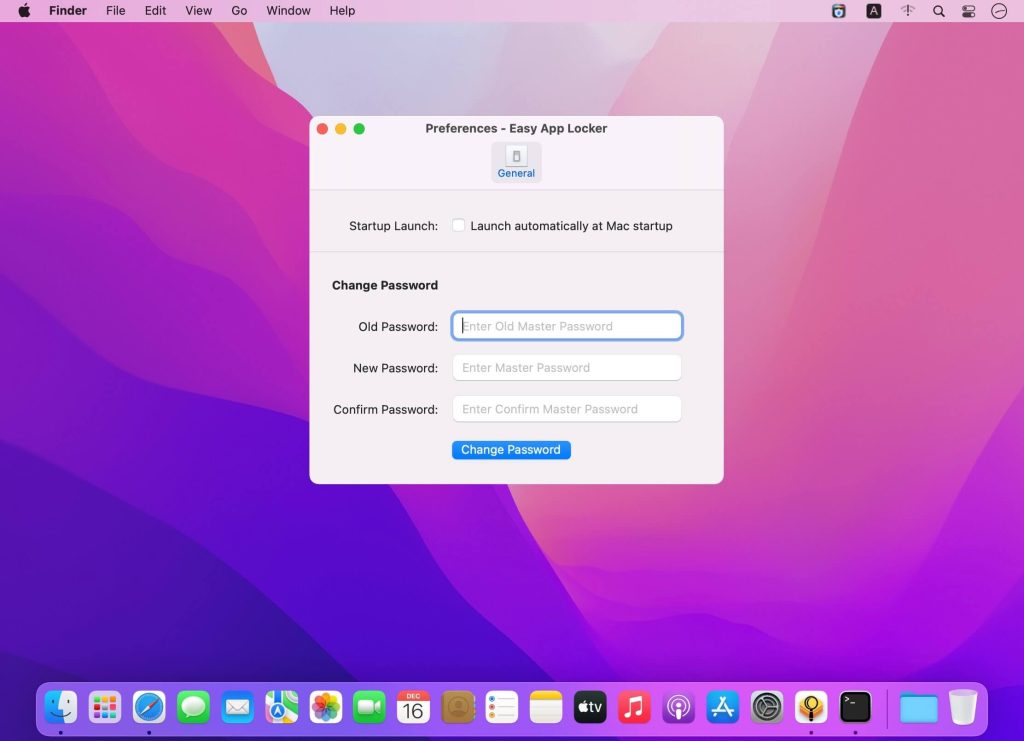
Task: Open Control Center from the menu bar
Action: (x=967, y=11)
